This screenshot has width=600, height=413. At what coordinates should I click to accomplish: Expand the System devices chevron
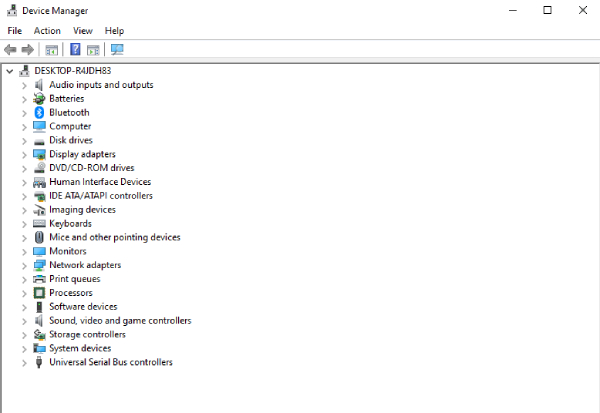24,349
